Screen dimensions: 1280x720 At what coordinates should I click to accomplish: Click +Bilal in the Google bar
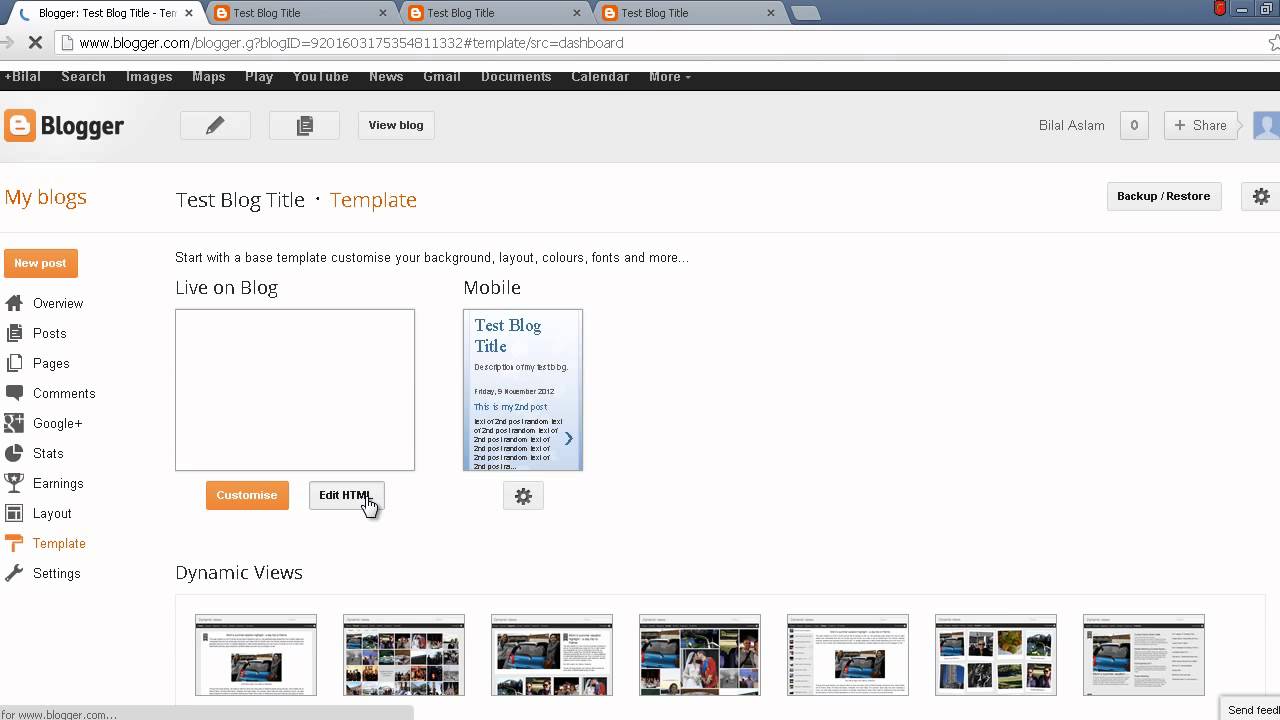tap(22, 77)
